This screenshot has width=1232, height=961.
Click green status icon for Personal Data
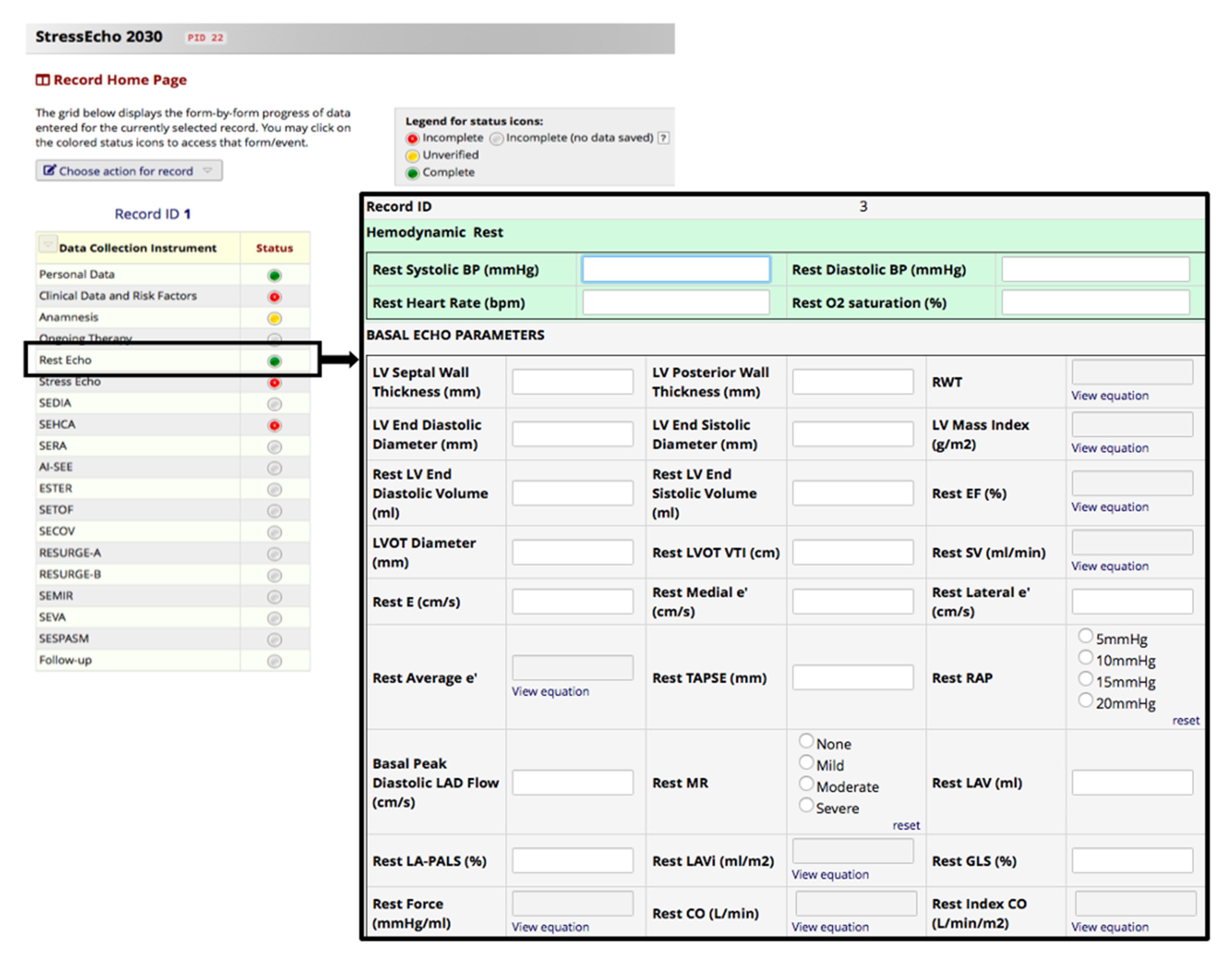274,276
